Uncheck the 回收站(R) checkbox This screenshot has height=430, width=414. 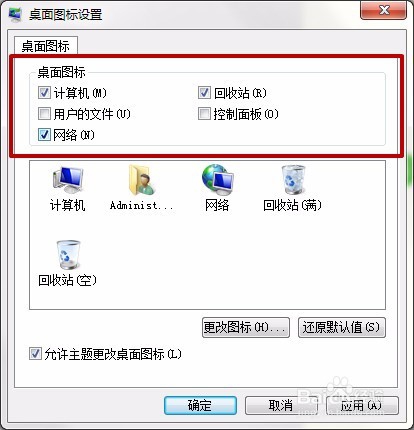click(x=204, y=93)
